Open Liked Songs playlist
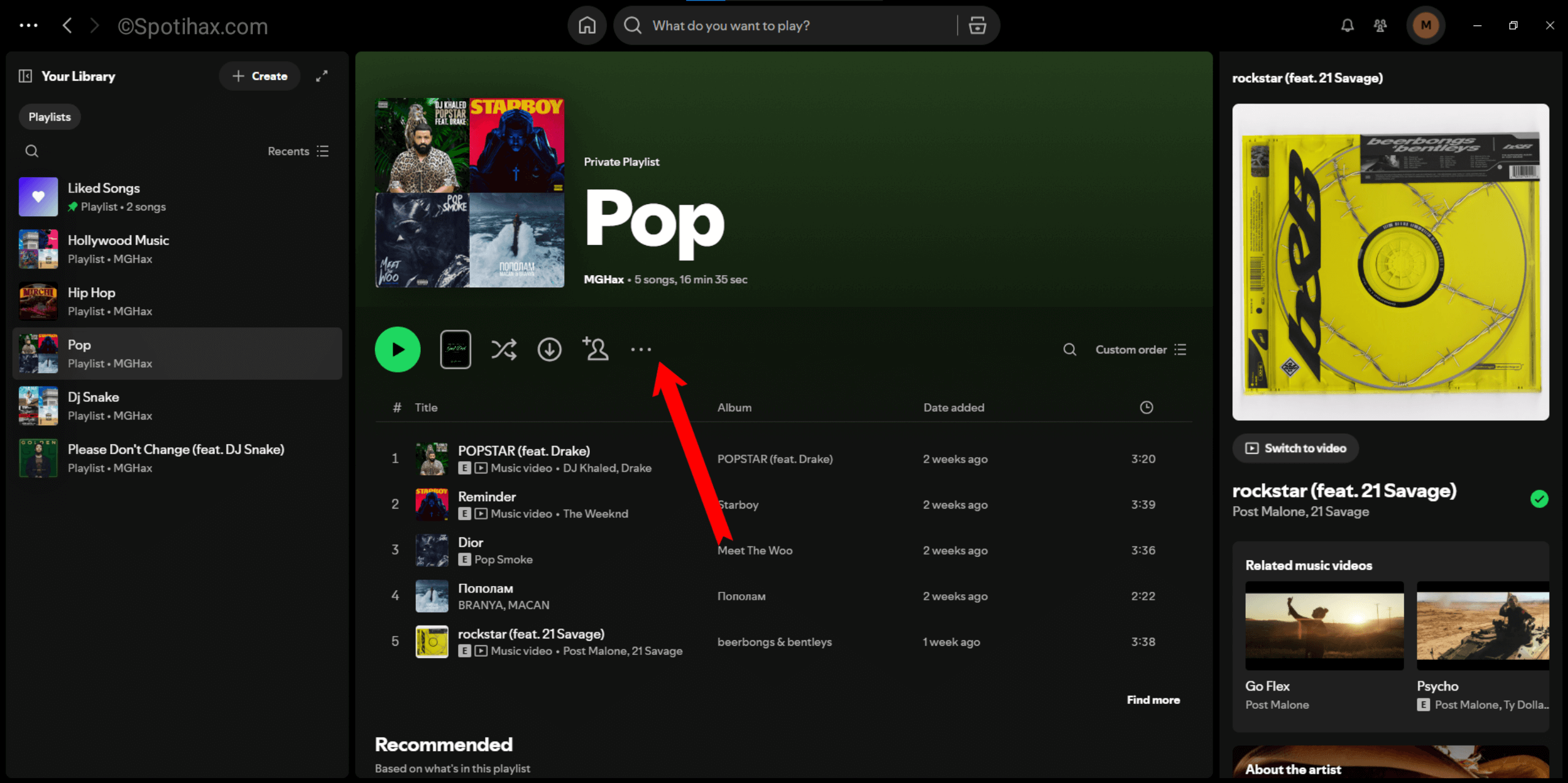 [177, 197]
